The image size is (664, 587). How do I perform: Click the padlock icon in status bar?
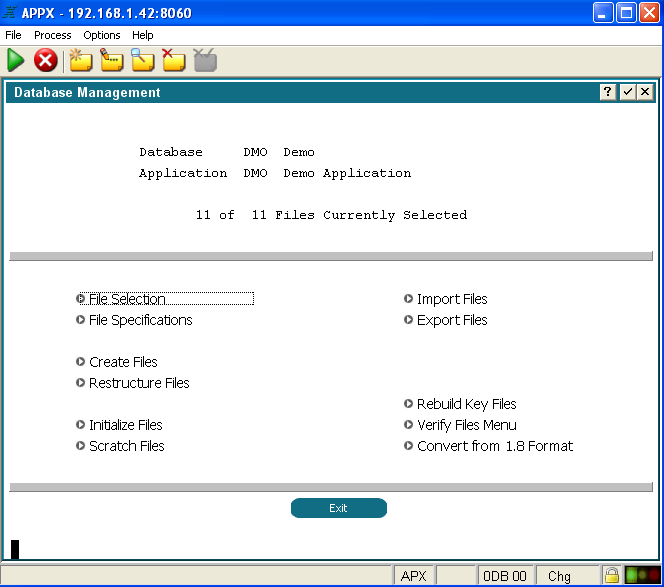pos(610,576)
